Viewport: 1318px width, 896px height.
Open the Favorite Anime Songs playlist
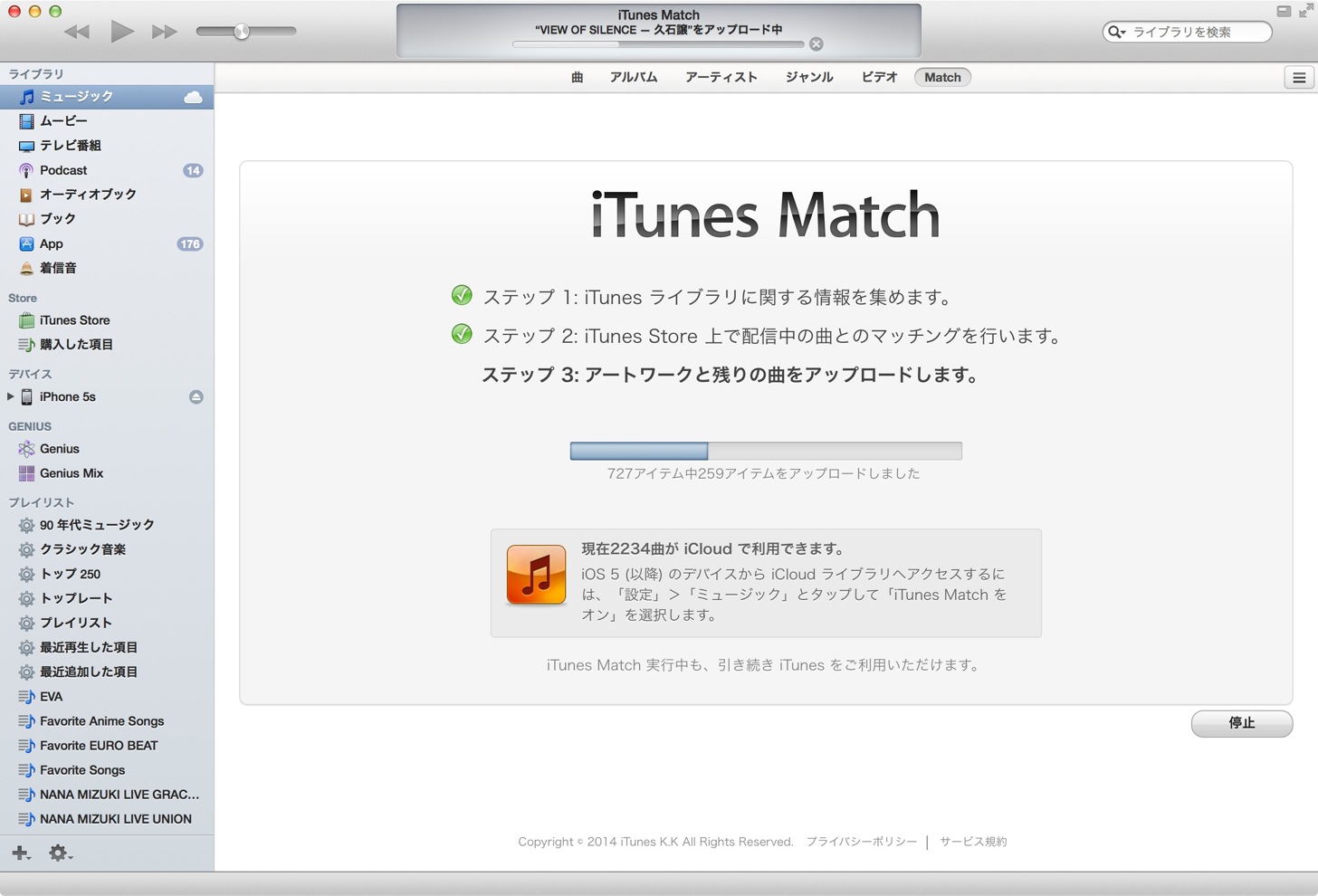tap(107, 721)
